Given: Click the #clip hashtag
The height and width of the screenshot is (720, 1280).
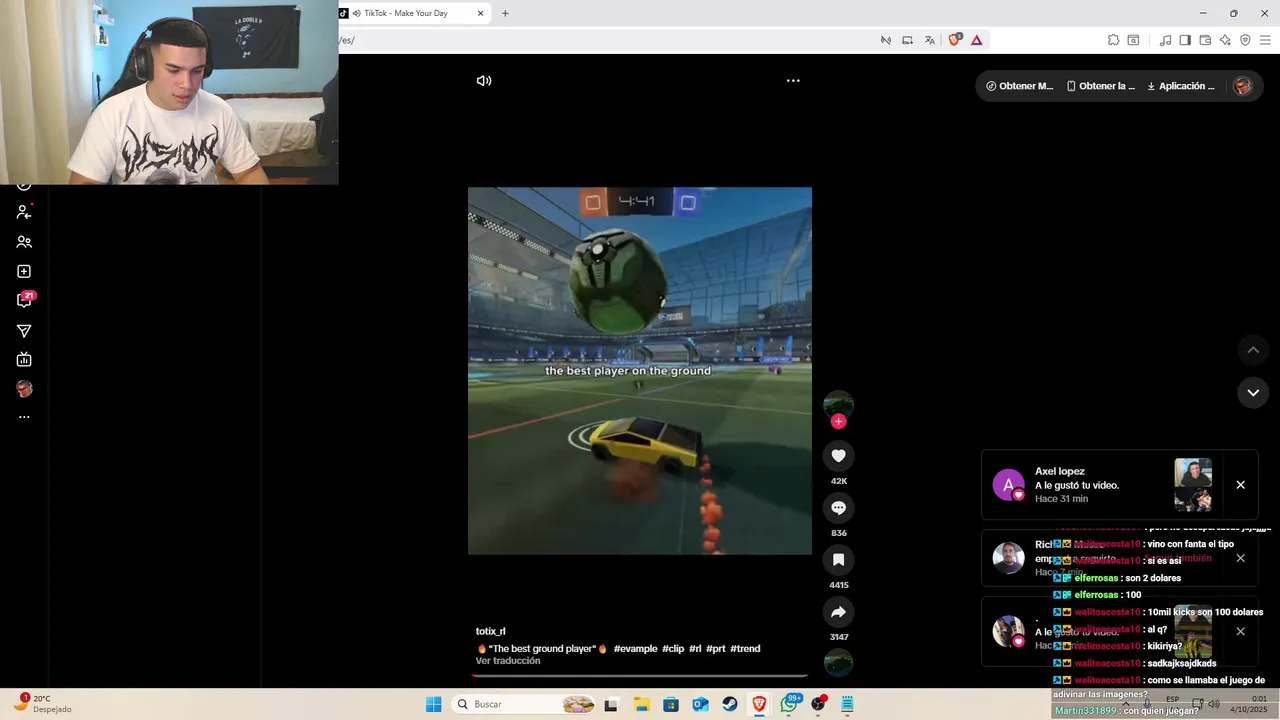Looking at the screenshot, I should point(673,648).
